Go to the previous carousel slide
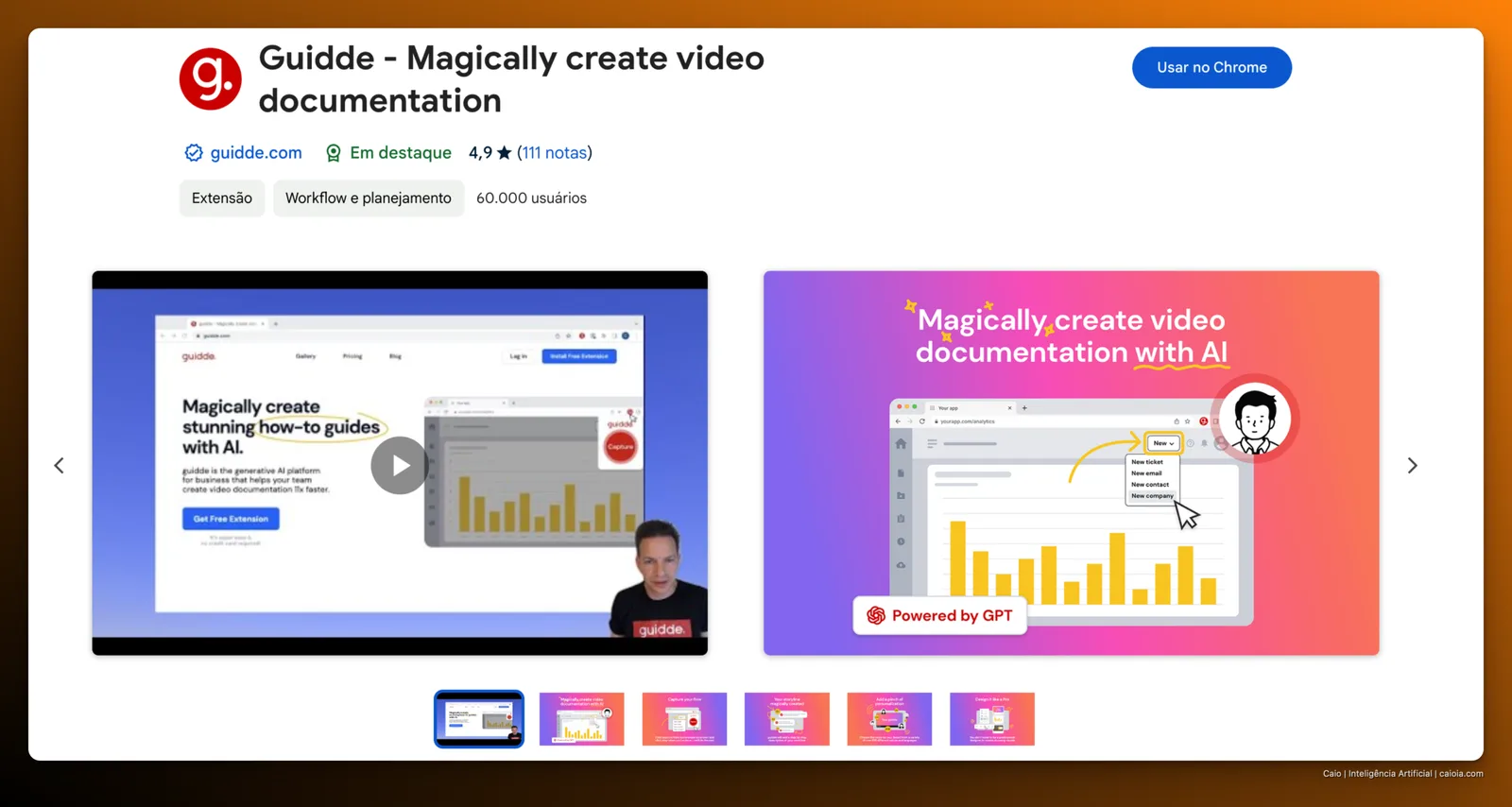 60,465
